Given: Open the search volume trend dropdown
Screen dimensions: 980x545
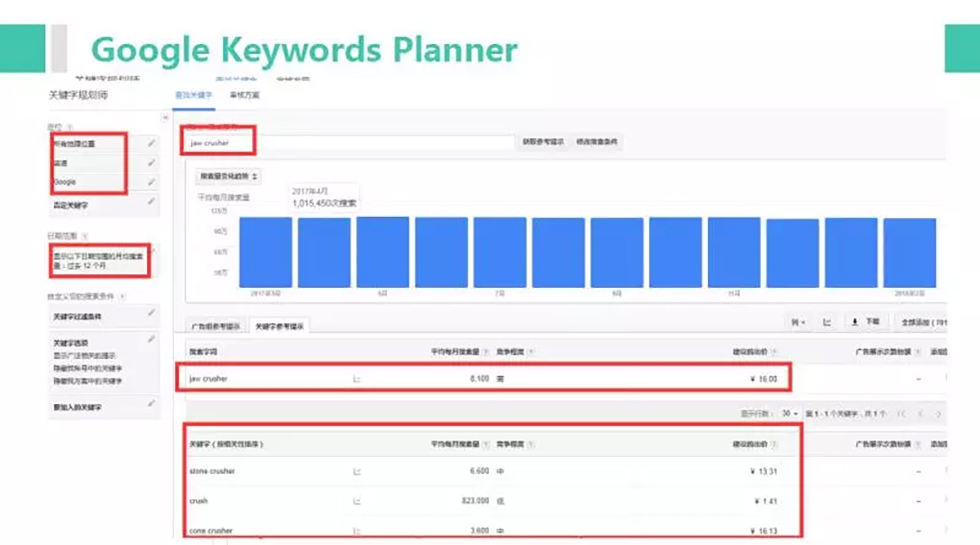Looking at the screenshot, I should [229, 176].
